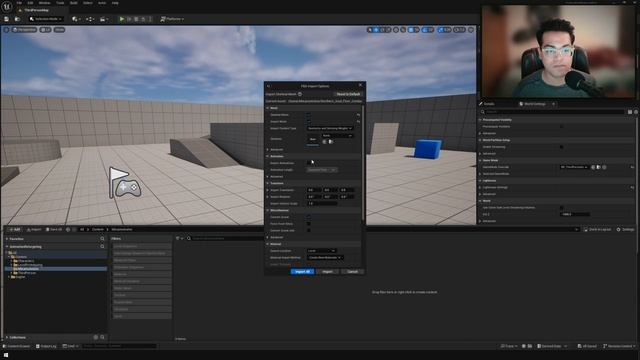Open the Animation Length dropdown

322,170
